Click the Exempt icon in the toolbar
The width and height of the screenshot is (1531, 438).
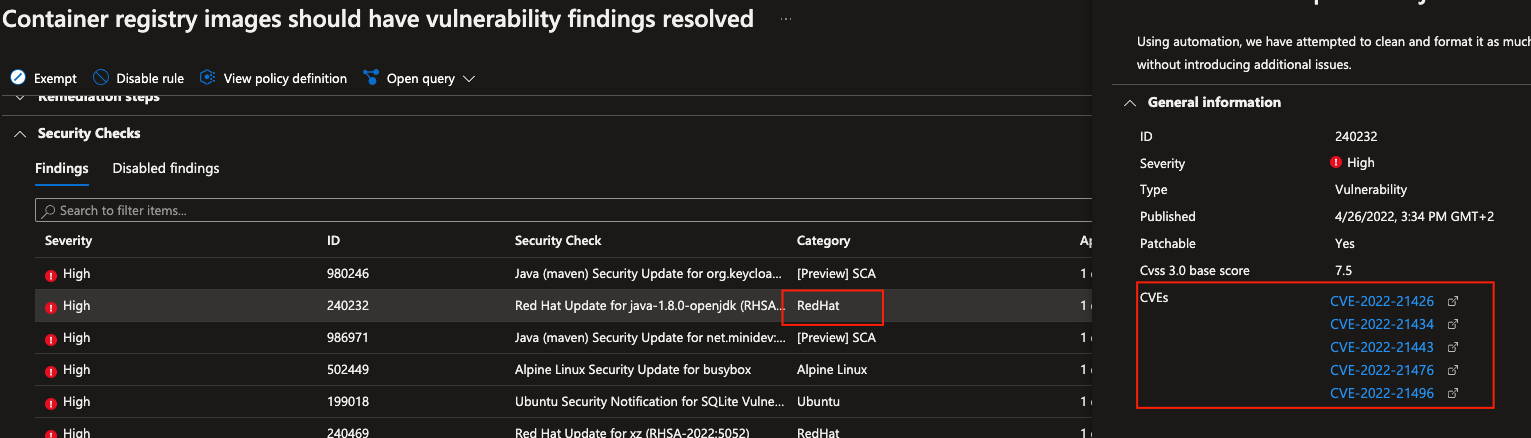click(17, 78)
